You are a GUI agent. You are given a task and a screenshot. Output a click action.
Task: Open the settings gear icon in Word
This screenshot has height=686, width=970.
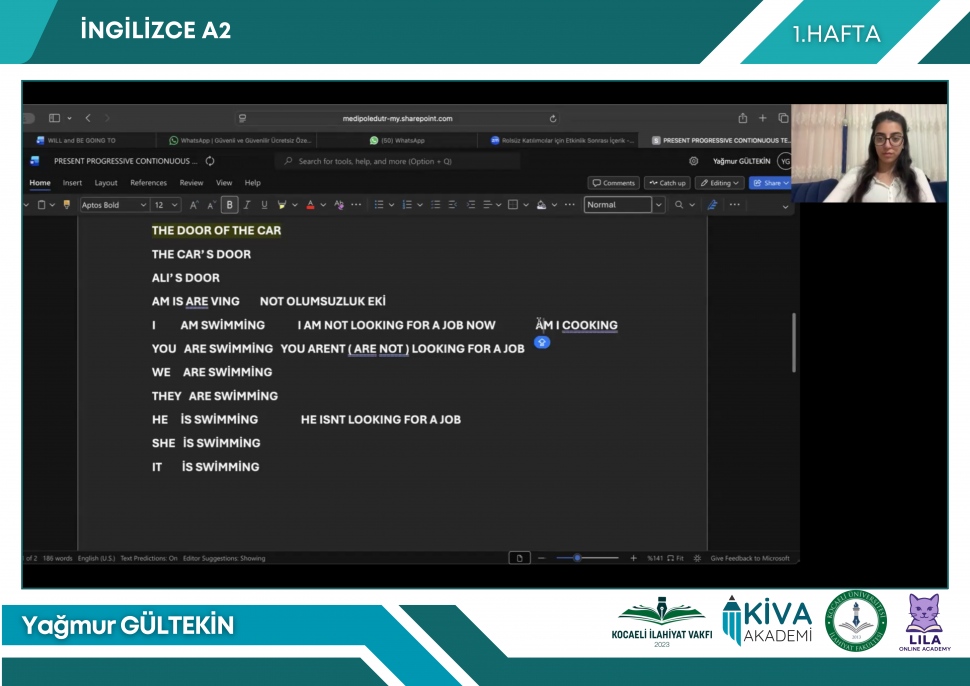click(x=694, y=161)
